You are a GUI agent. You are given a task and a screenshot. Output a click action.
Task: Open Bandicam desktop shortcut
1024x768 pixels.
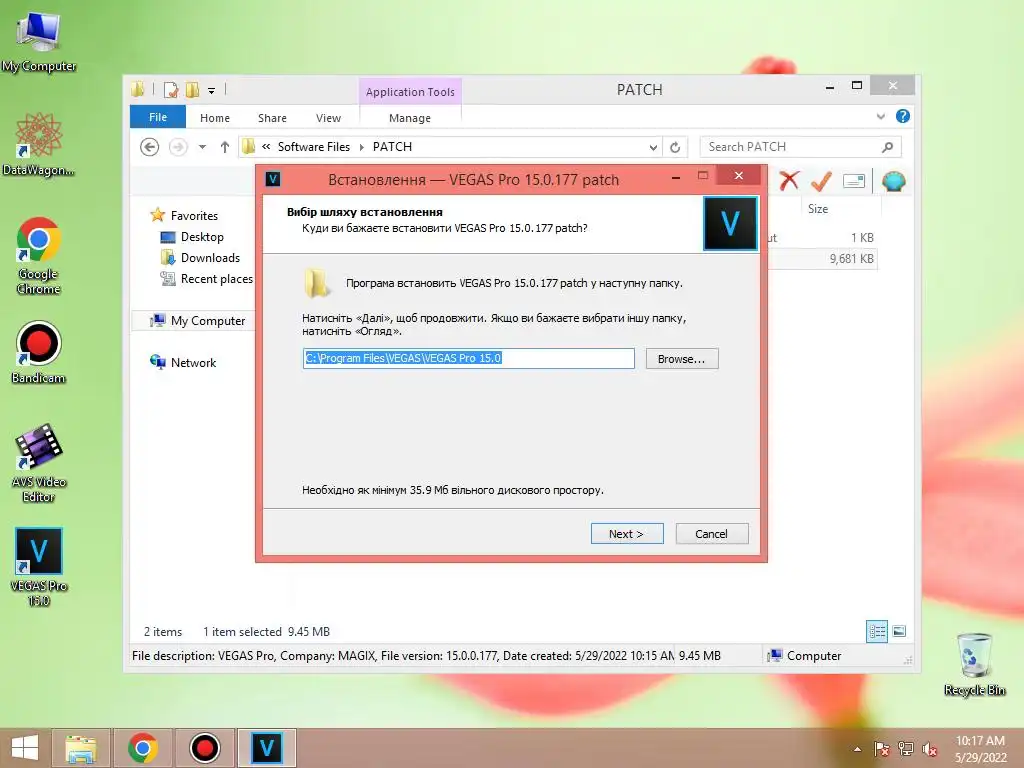pyautogui.click(x=39, y=352)
